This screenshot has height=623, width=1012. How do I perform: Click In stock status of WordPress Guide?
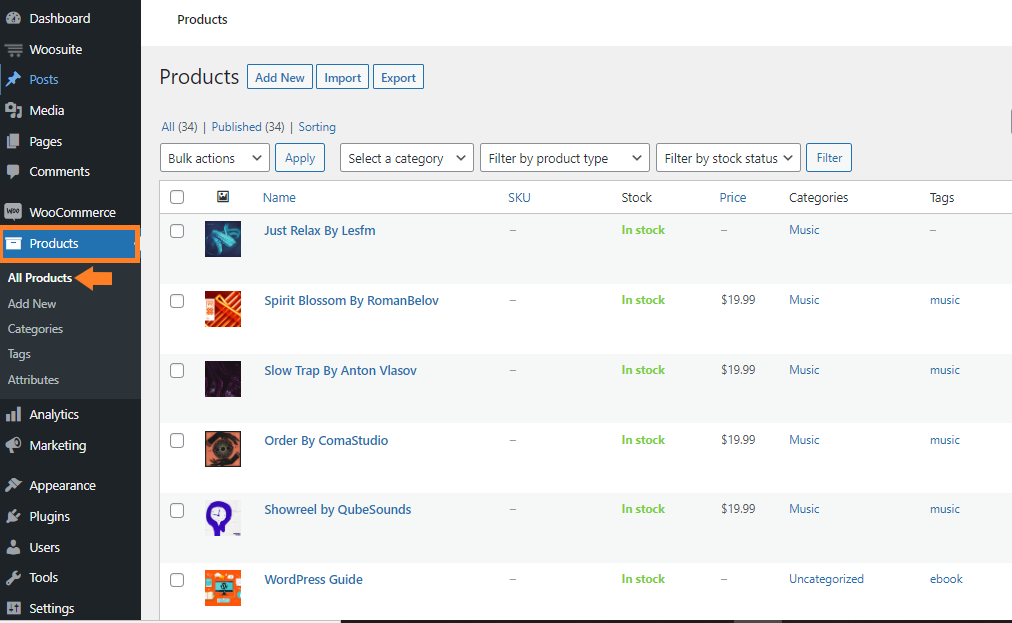pyautogui.click(x=643, y=578)
